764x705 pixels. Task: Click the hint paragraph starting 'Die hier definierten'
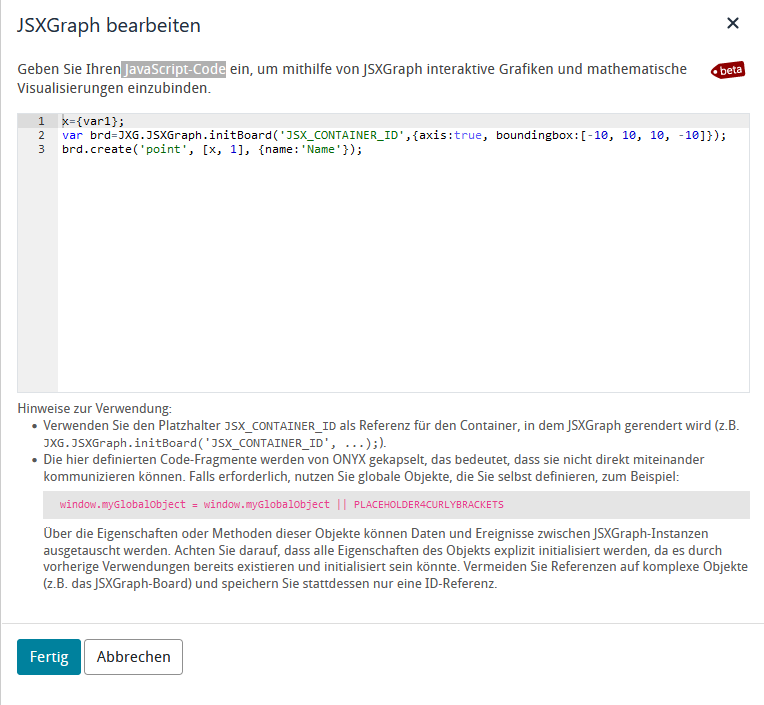click(x=374, y=468)
